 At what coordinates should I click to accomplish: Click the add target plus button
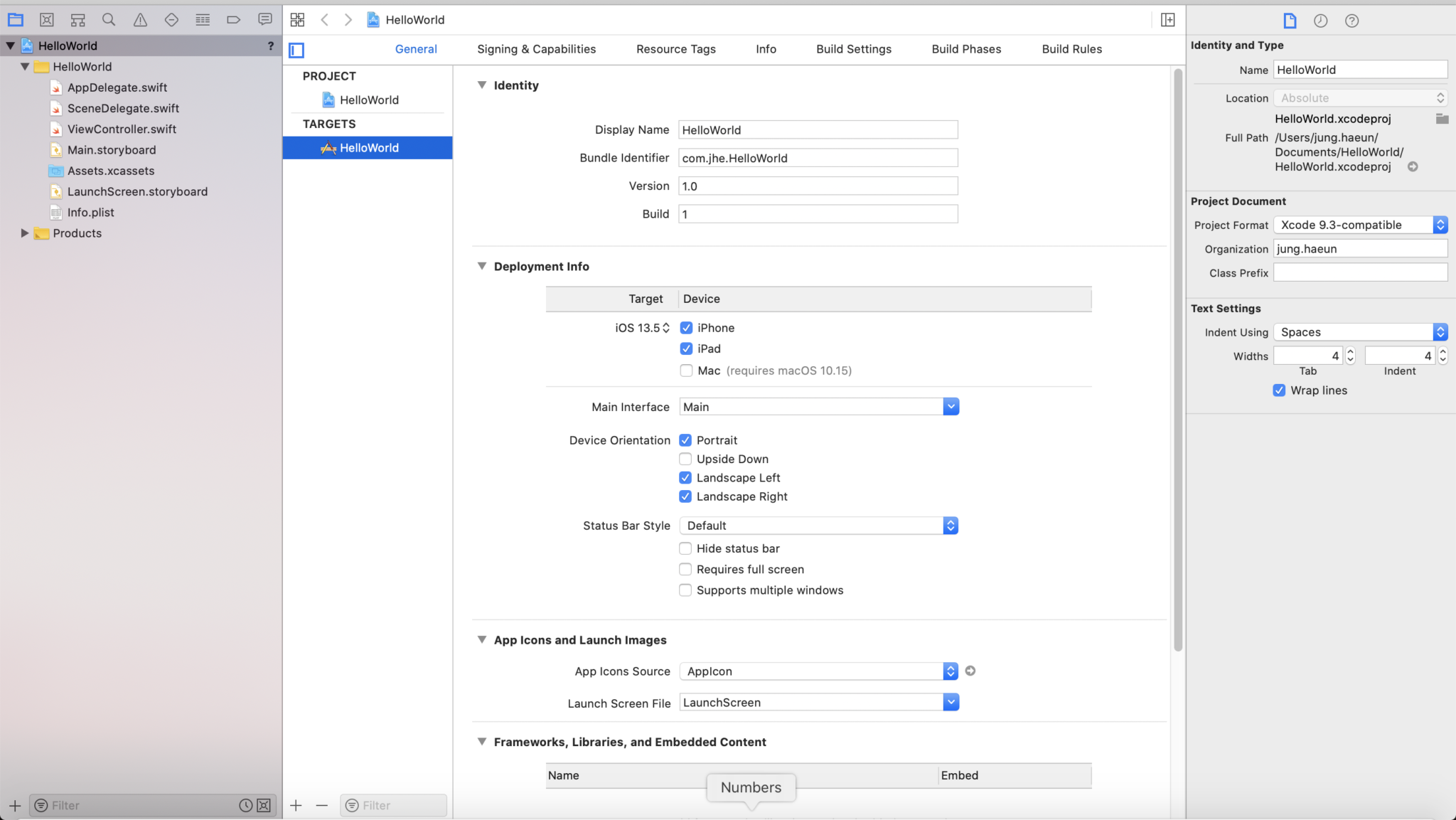click(296, 805)
